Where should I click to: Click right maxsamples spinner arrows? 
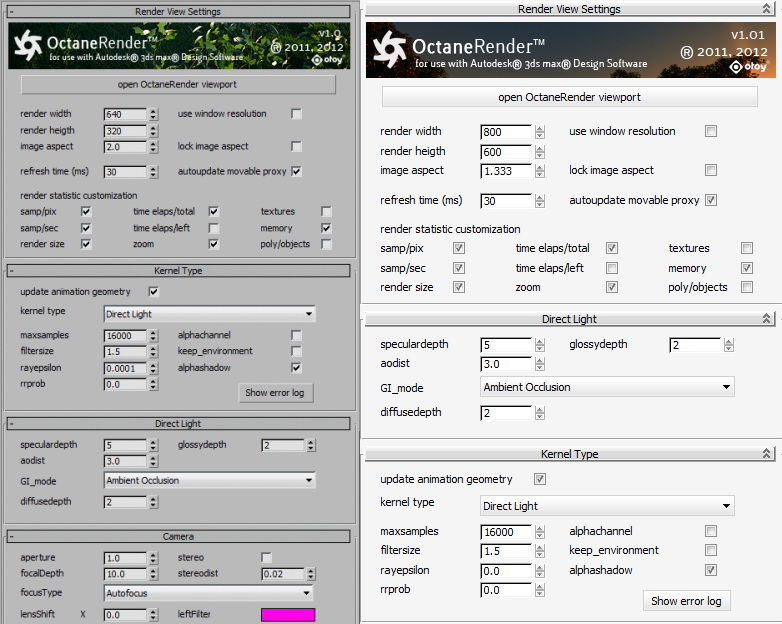(540, 532)
